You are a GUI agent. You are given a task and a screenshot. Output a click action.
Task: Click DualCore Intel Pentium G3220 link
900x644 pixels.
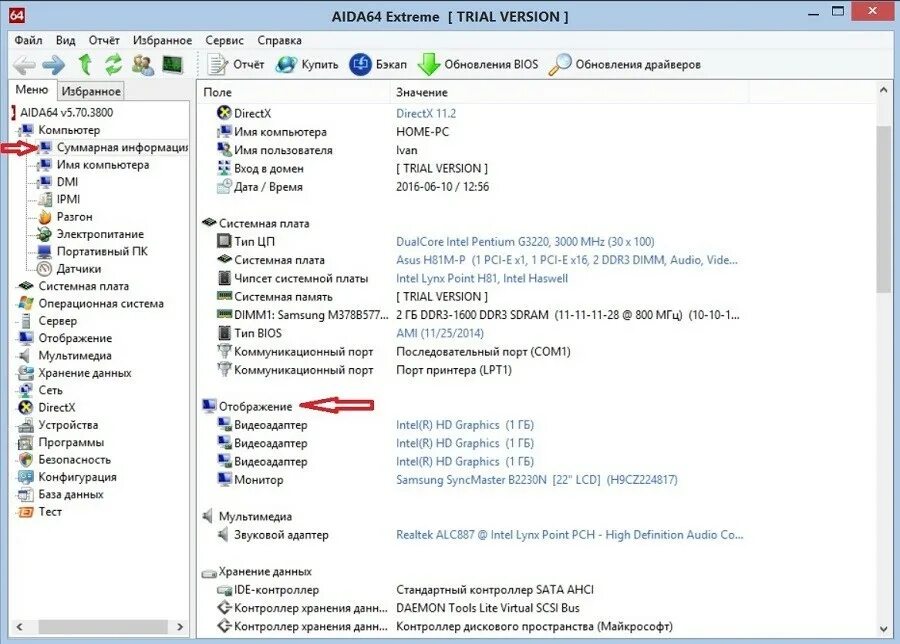point(525,242)
